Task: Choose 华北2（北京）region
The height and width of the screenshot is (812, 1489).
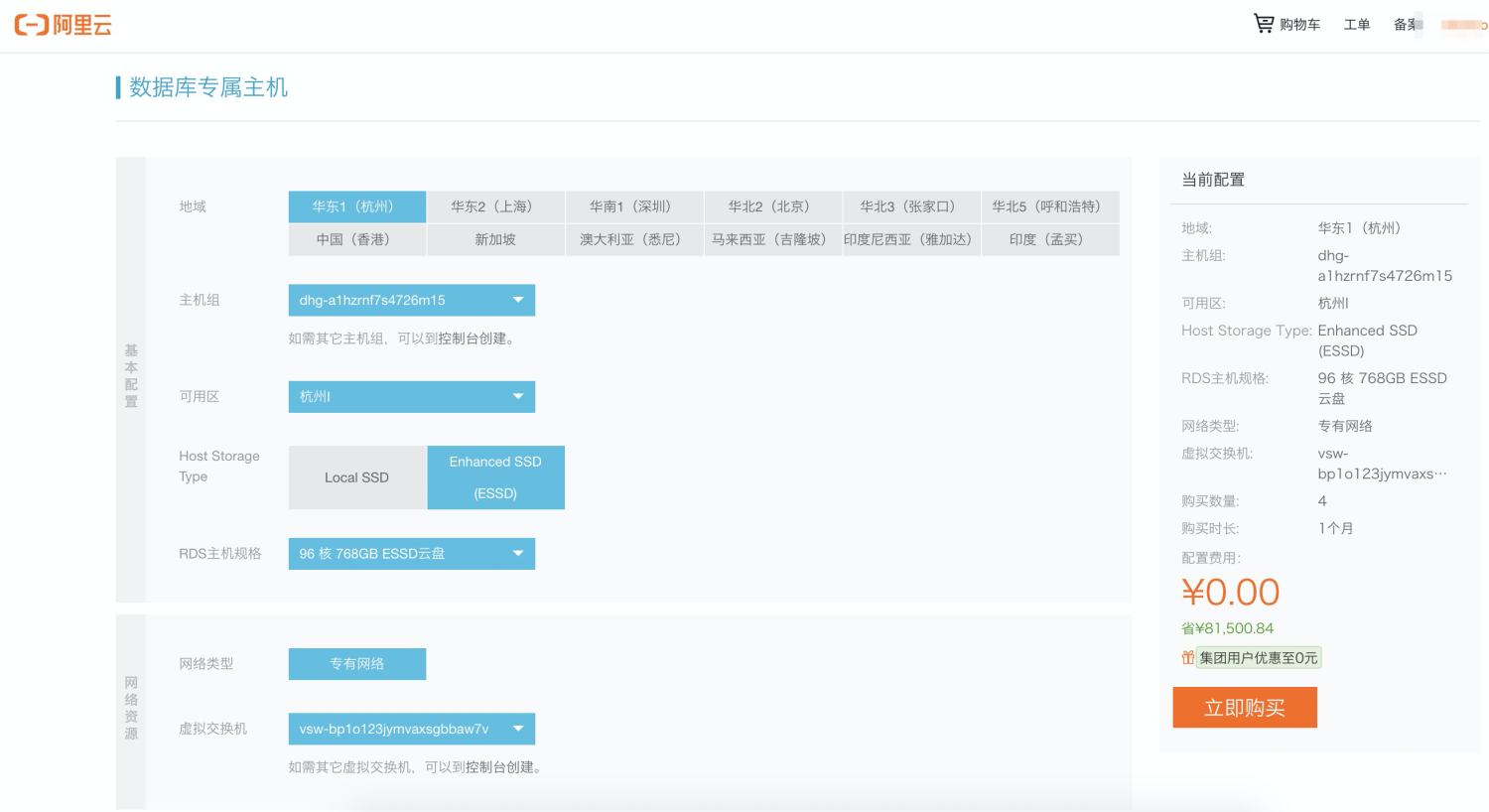Action: click(772, 206)
